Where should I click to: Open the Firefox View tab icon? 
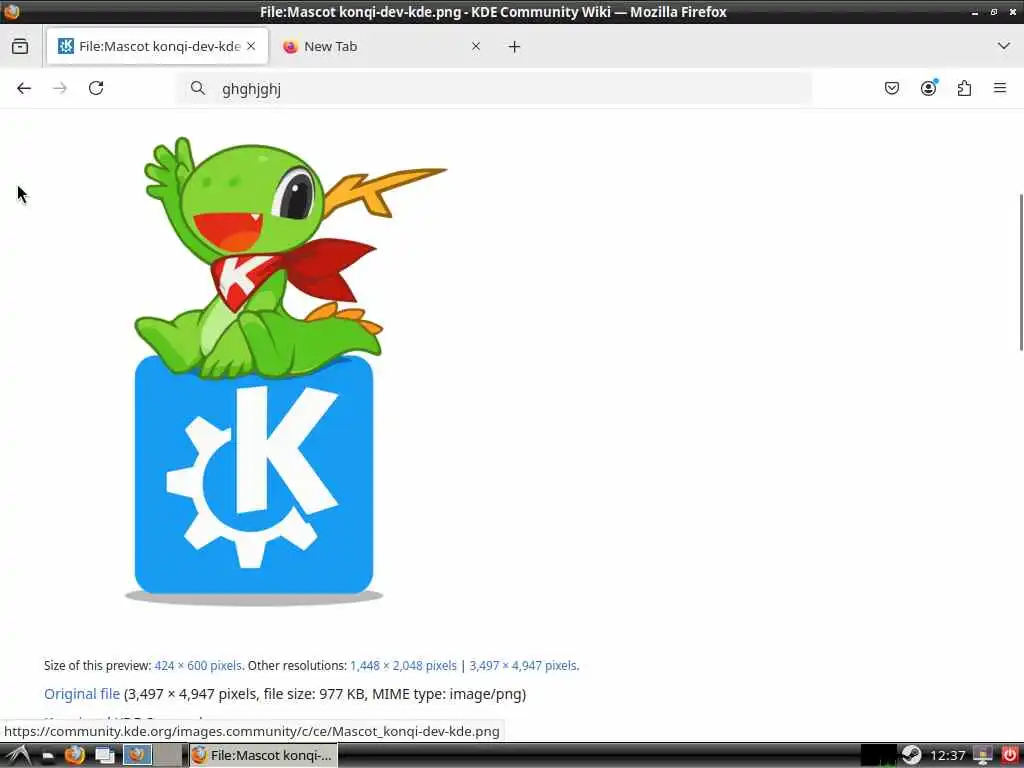point(20,46)
